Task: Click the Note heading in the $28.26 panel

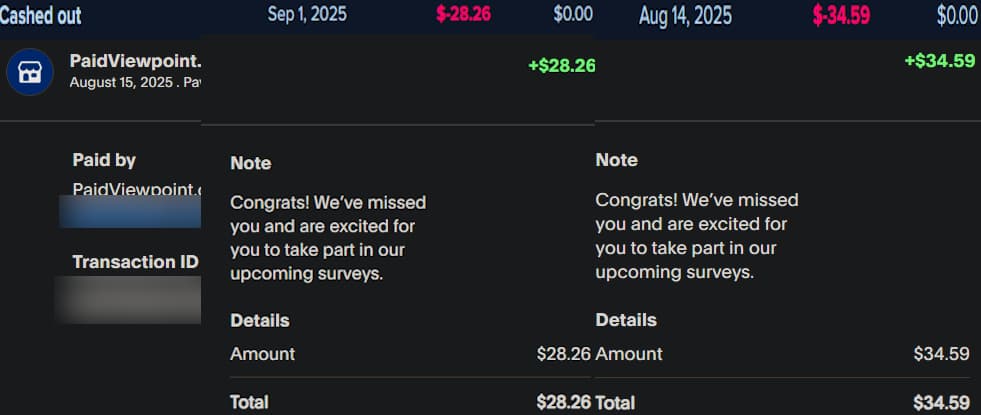Action: 251,163
